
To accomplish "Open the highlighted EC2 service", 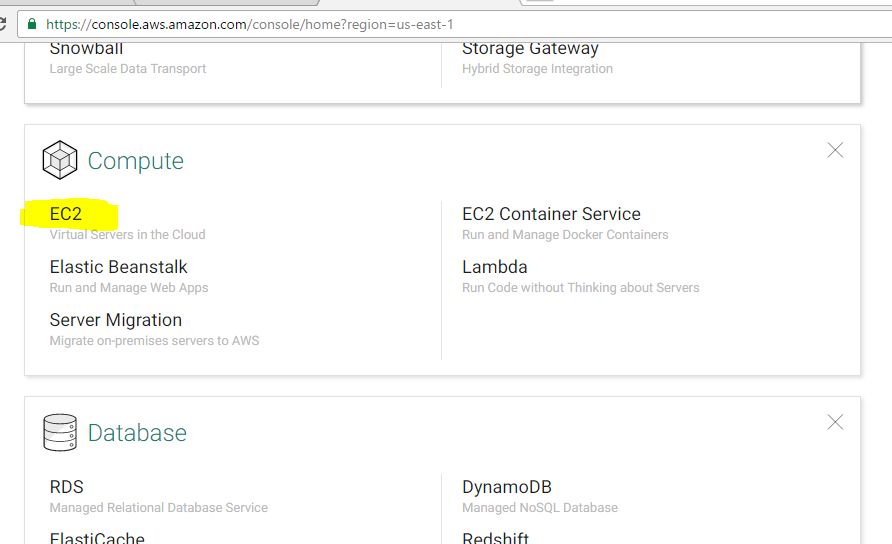I will click(x=65, y=214).
